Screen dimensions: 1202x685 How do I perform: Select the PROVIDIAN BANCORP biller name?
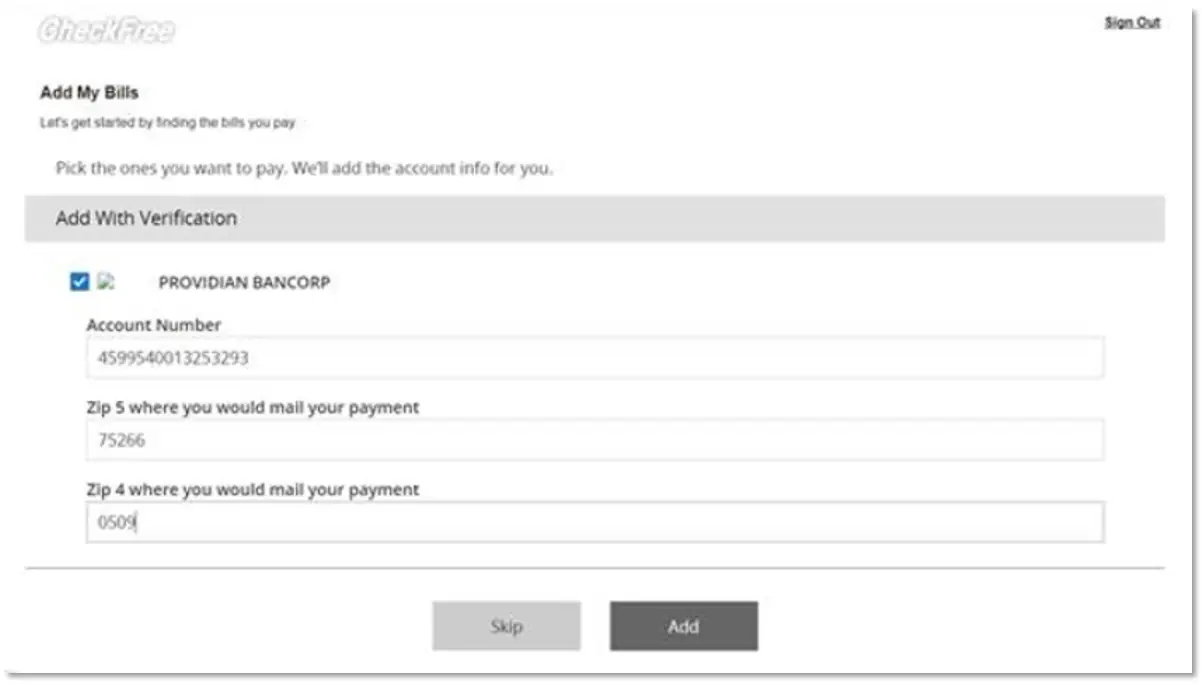[x=244, y=283]
